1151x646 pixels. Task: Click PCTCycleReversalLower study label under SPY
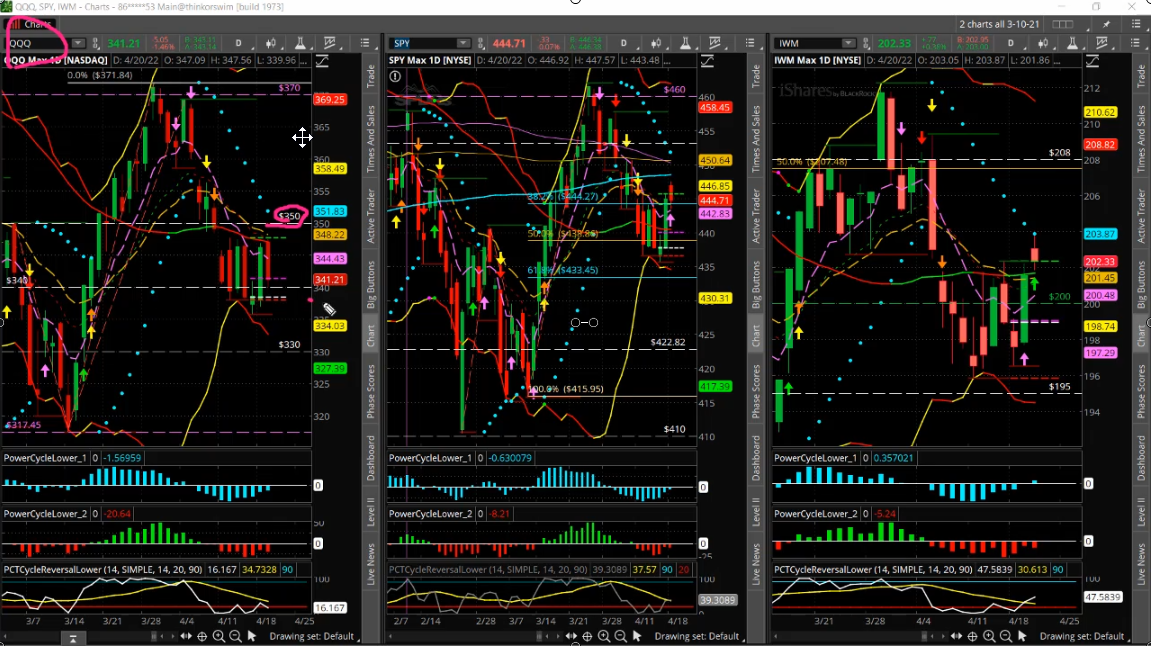click(x=488, y=570)
